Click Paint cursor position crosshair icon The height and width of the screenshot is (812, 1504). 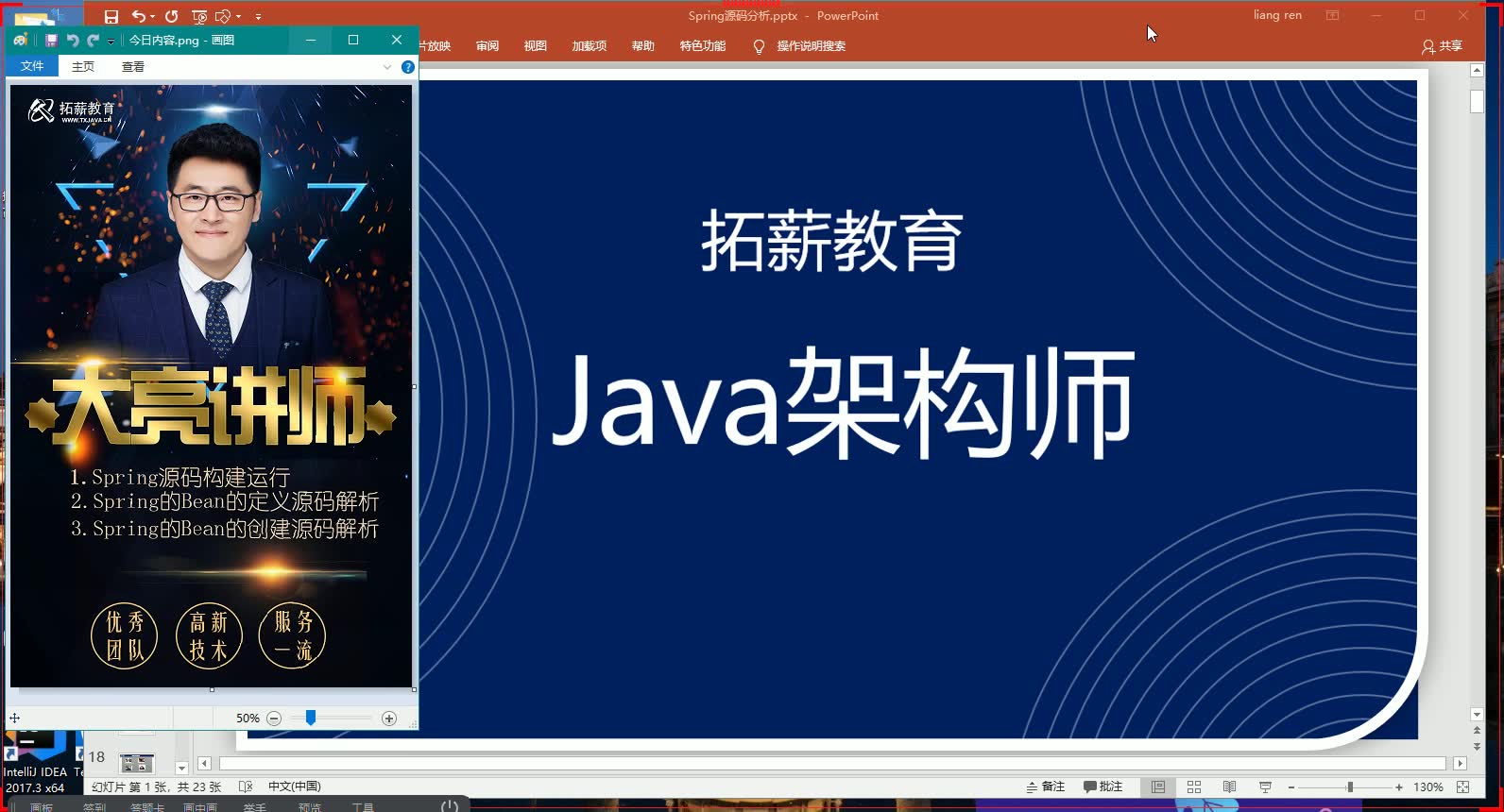15,719
